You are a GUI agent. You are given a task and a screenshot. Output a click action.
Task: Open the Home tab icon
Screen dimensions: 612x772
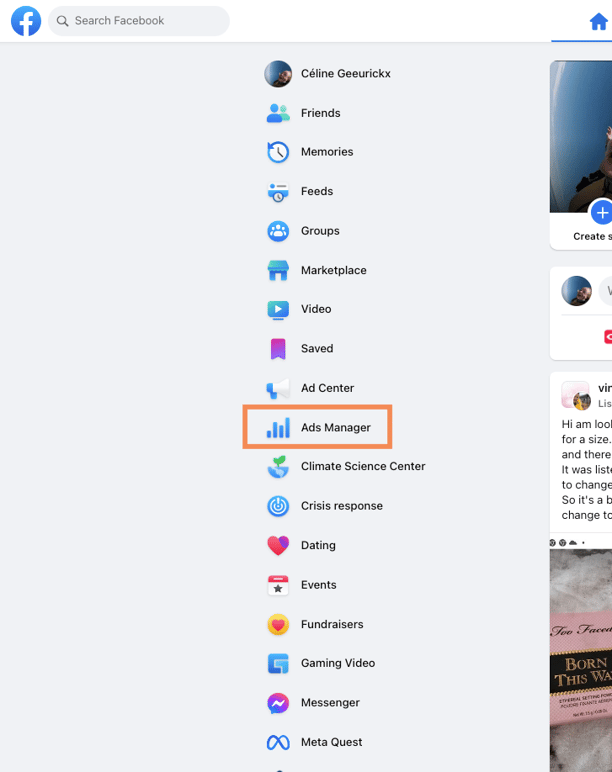(x=598, y=21)
